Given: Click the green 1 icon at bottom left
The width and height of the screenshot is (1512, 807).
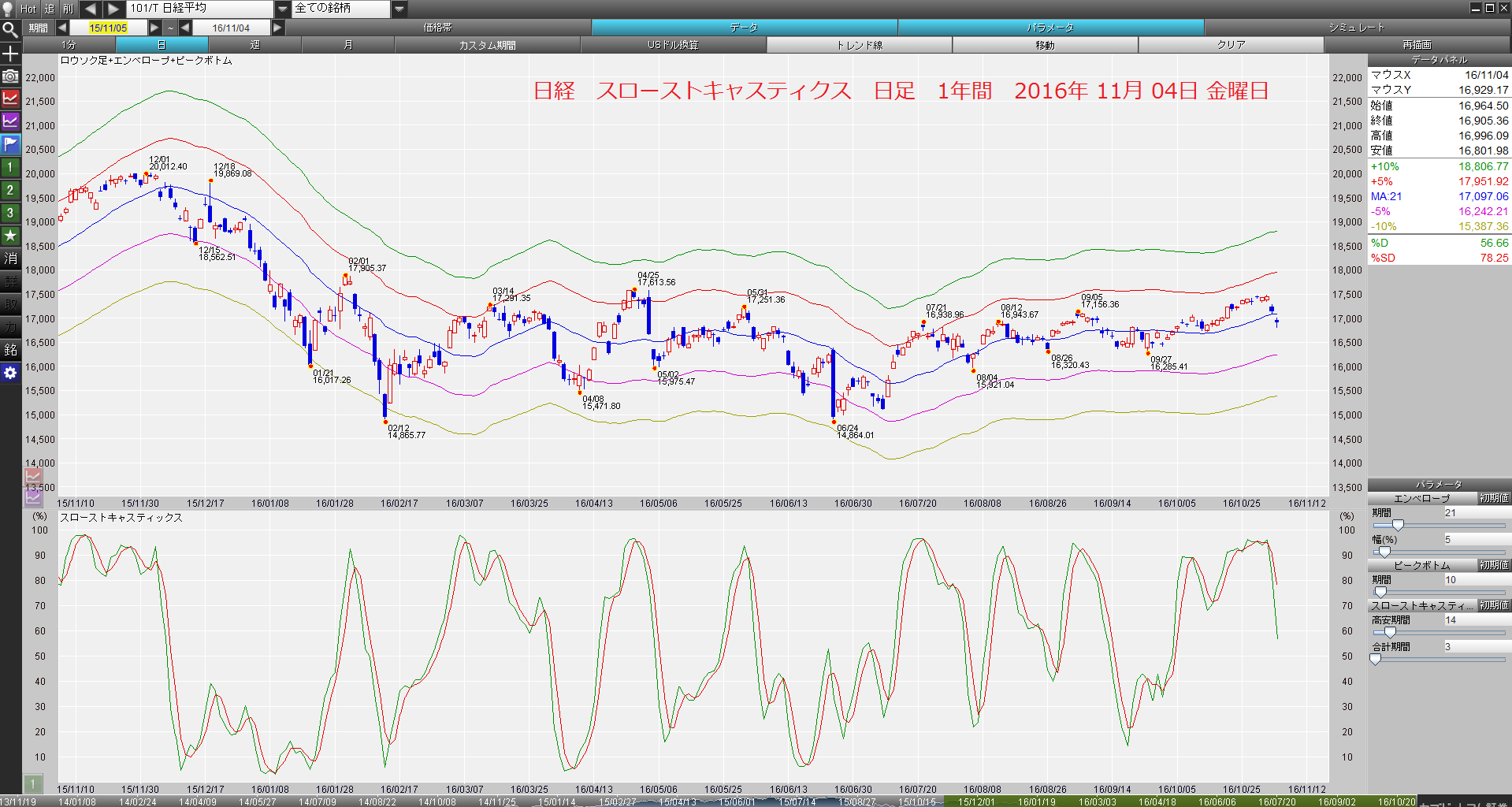Looking at the screenshot, I should [33, 783].
